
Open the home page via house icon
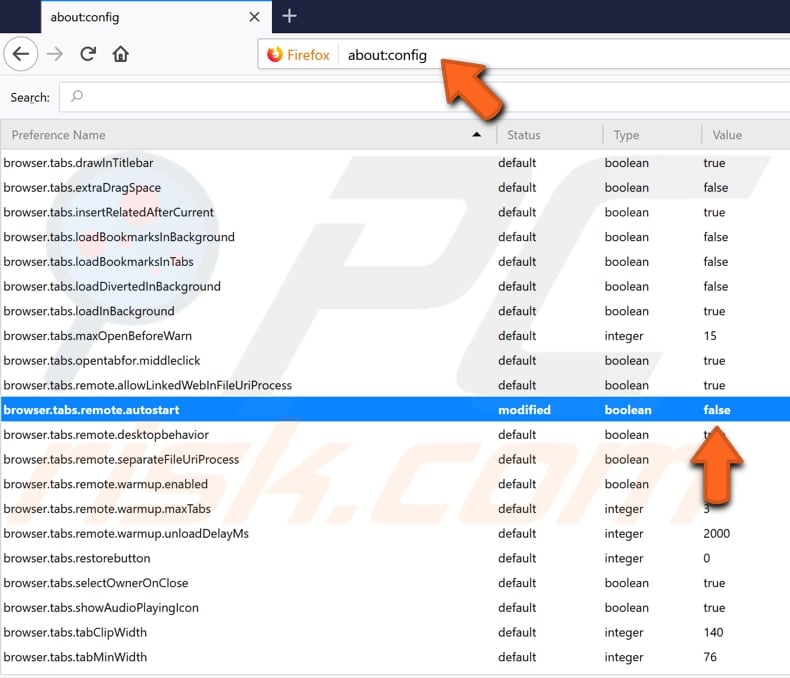pos(120,53)
